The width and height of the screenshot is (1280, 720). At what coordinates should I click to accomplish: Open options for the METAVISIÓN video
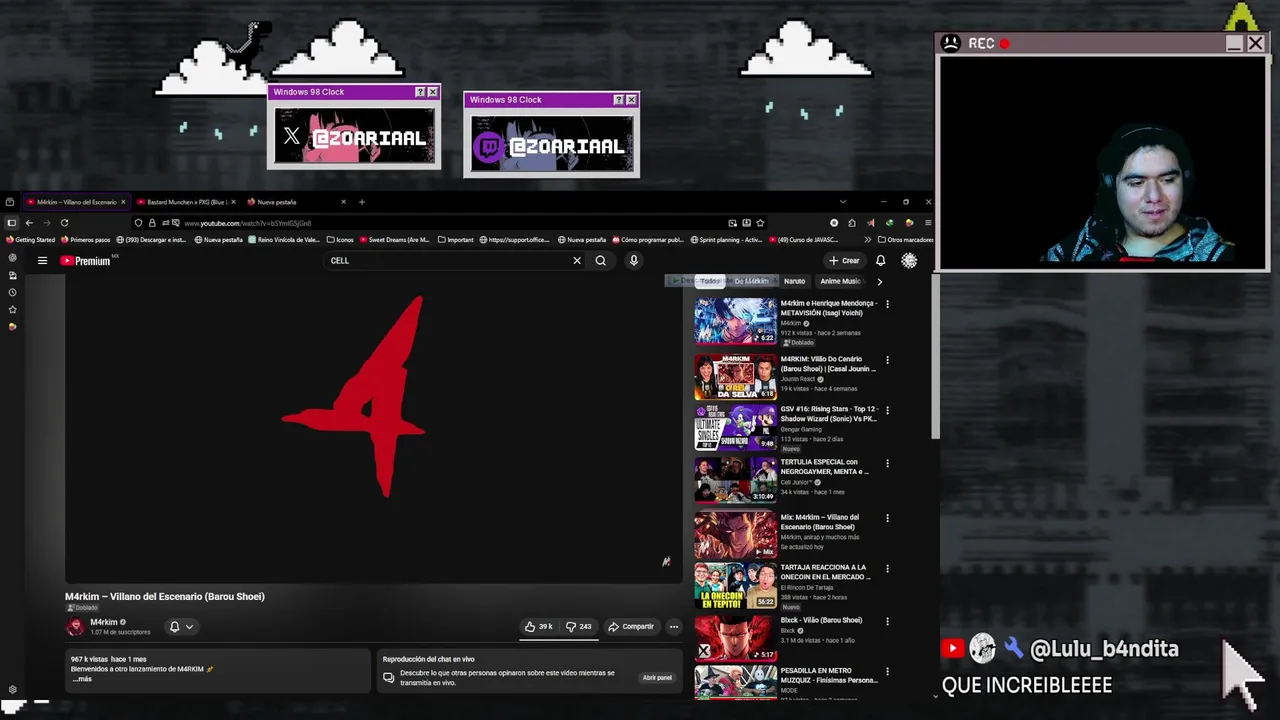tap(887, 304)
